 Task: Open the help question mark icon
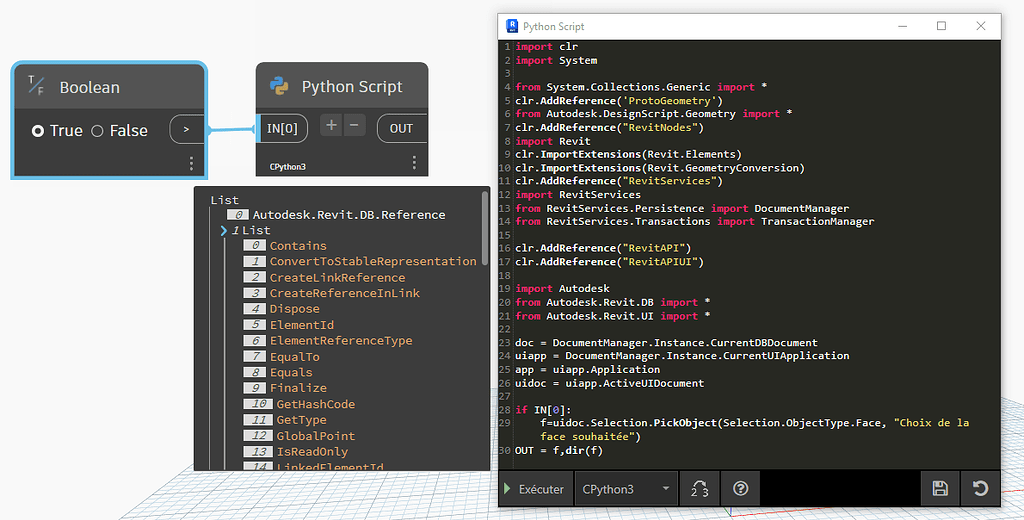[740, 489]
